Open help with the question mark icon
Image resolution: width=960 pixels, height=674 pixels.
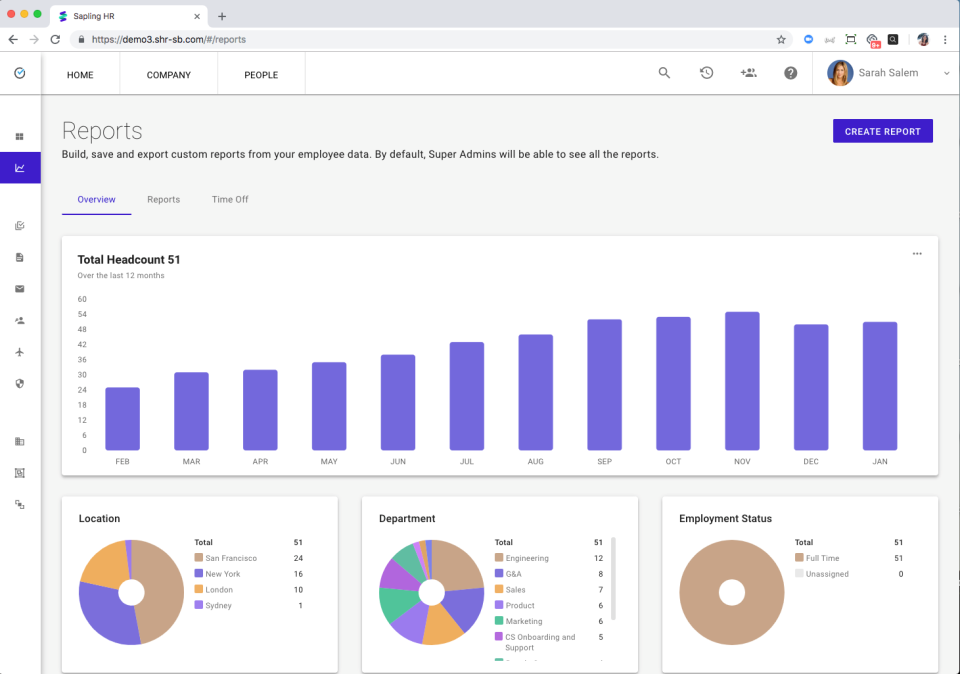pyautogui.click(x=790, y=73)
